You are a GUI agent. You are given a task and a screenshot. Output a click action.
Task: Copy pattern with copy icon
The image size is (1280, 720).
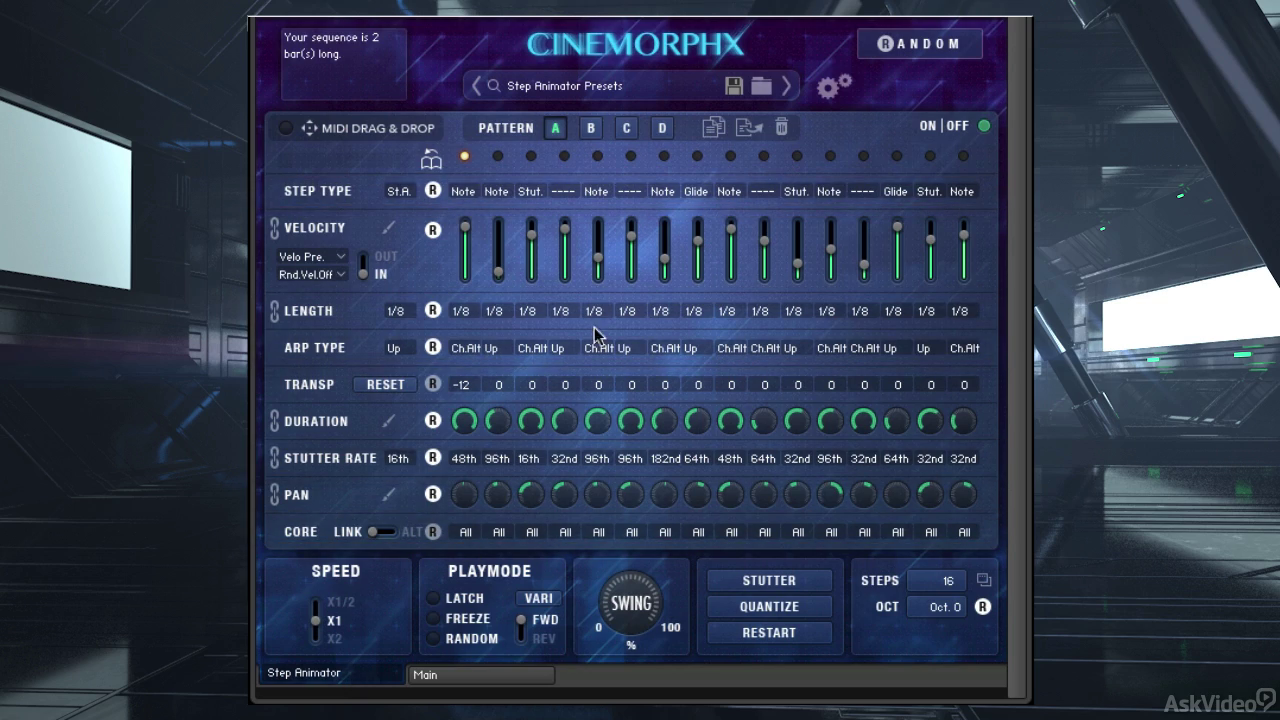tap(714, 127)
